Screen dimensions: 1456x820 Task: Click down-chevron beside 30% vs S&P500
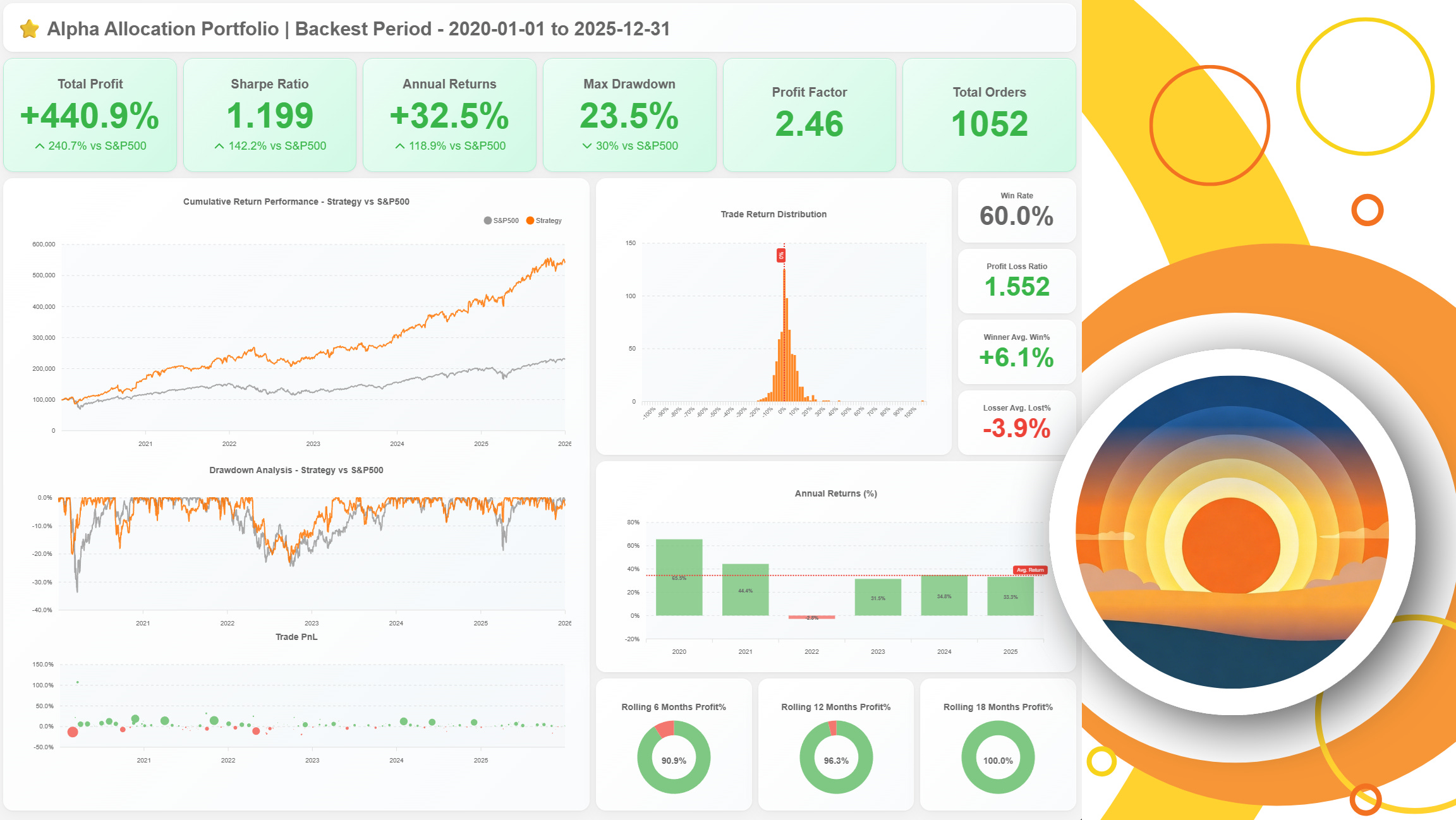coord(587,146)
